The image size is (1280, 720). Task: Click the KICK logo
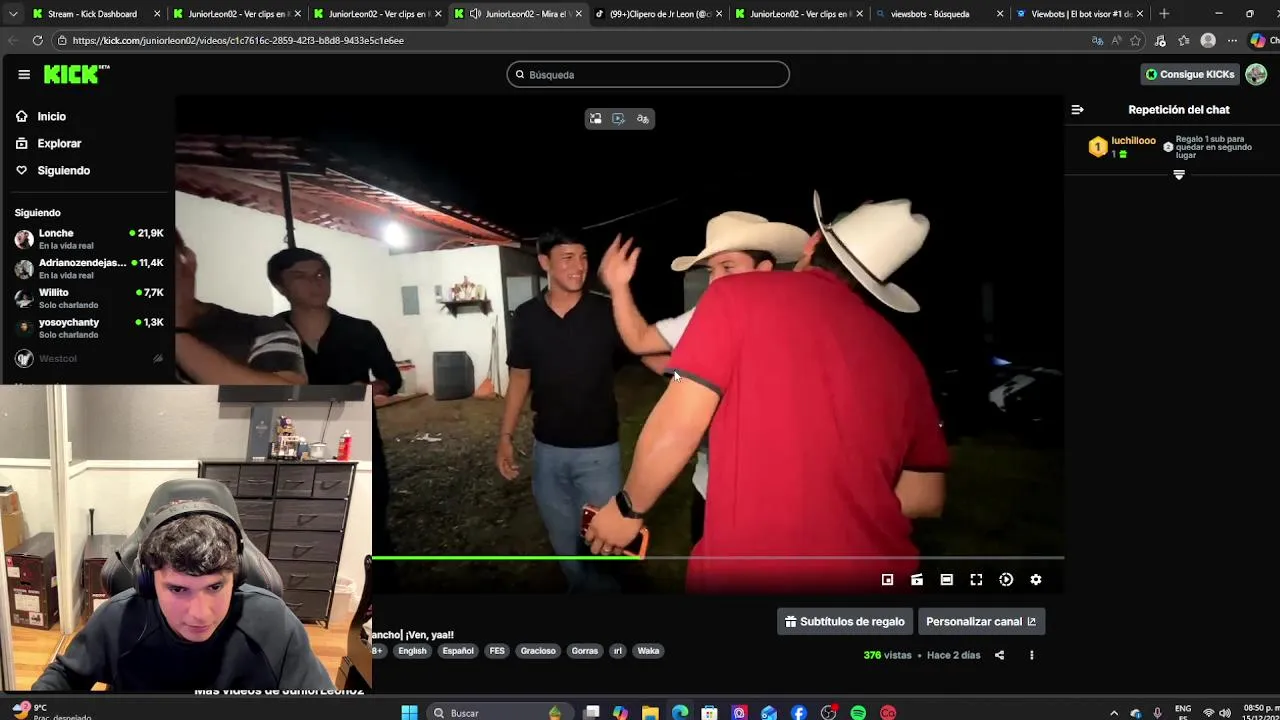tap(76, 74)
